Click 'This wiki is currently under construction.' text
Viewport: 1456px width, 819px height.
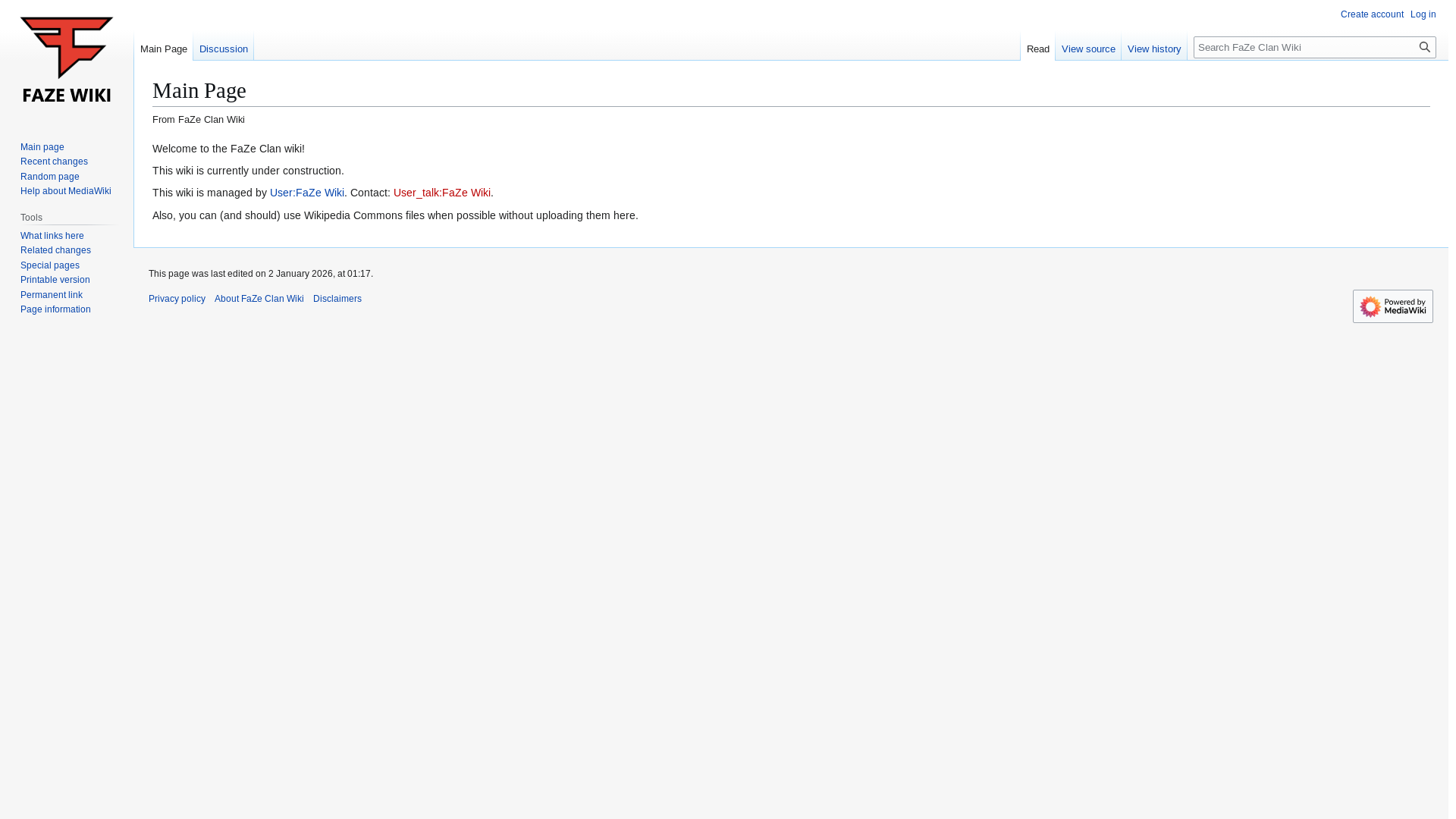point(248,171)
